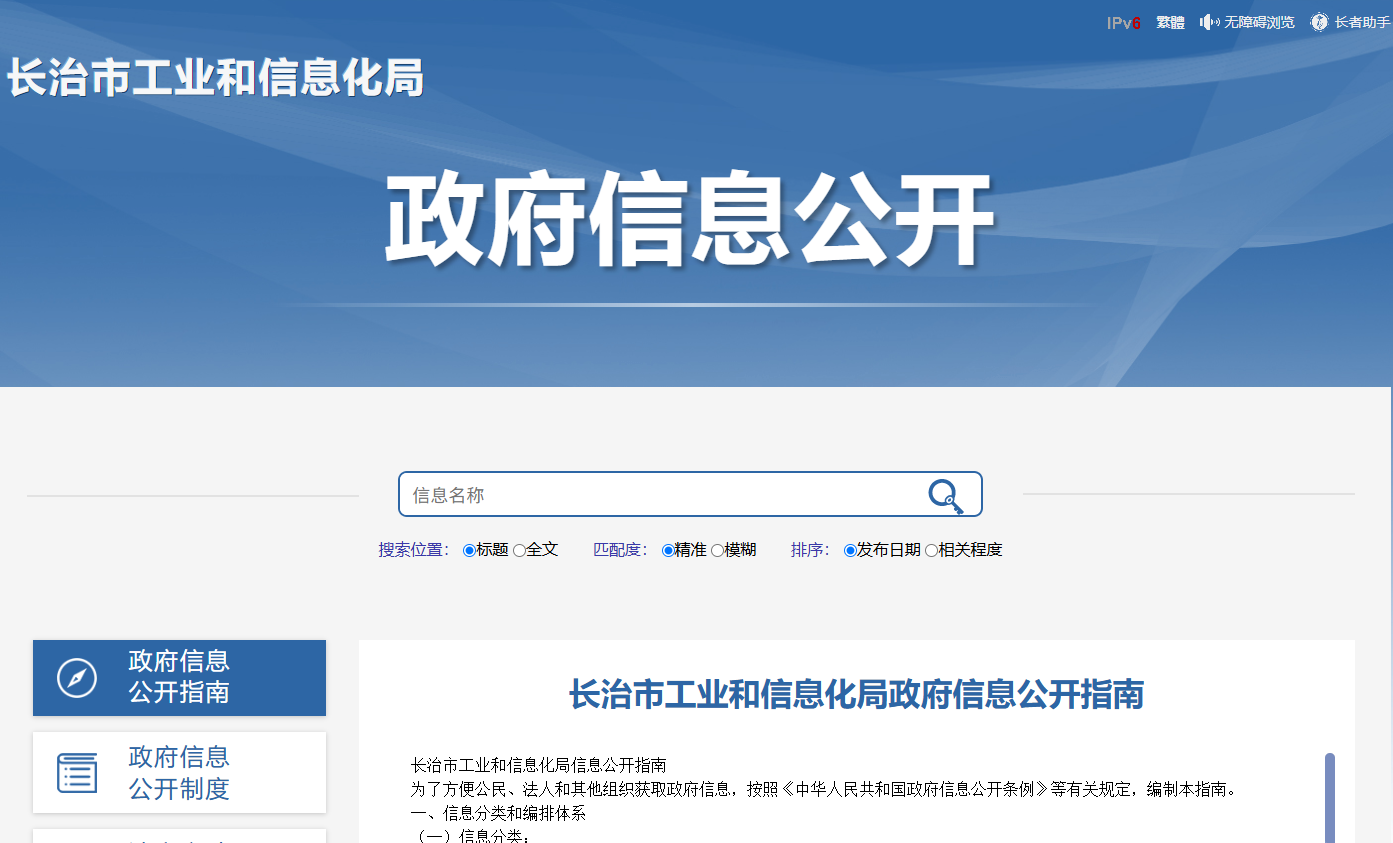1393x843 pixels.
Task: Click the 搜索位置 label
Action: [414, 550]
